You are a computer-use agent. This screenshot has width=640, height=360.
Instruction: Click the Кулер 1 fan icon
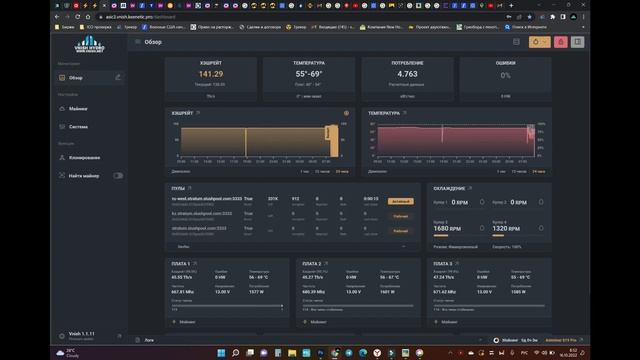[x=482, y=202]
